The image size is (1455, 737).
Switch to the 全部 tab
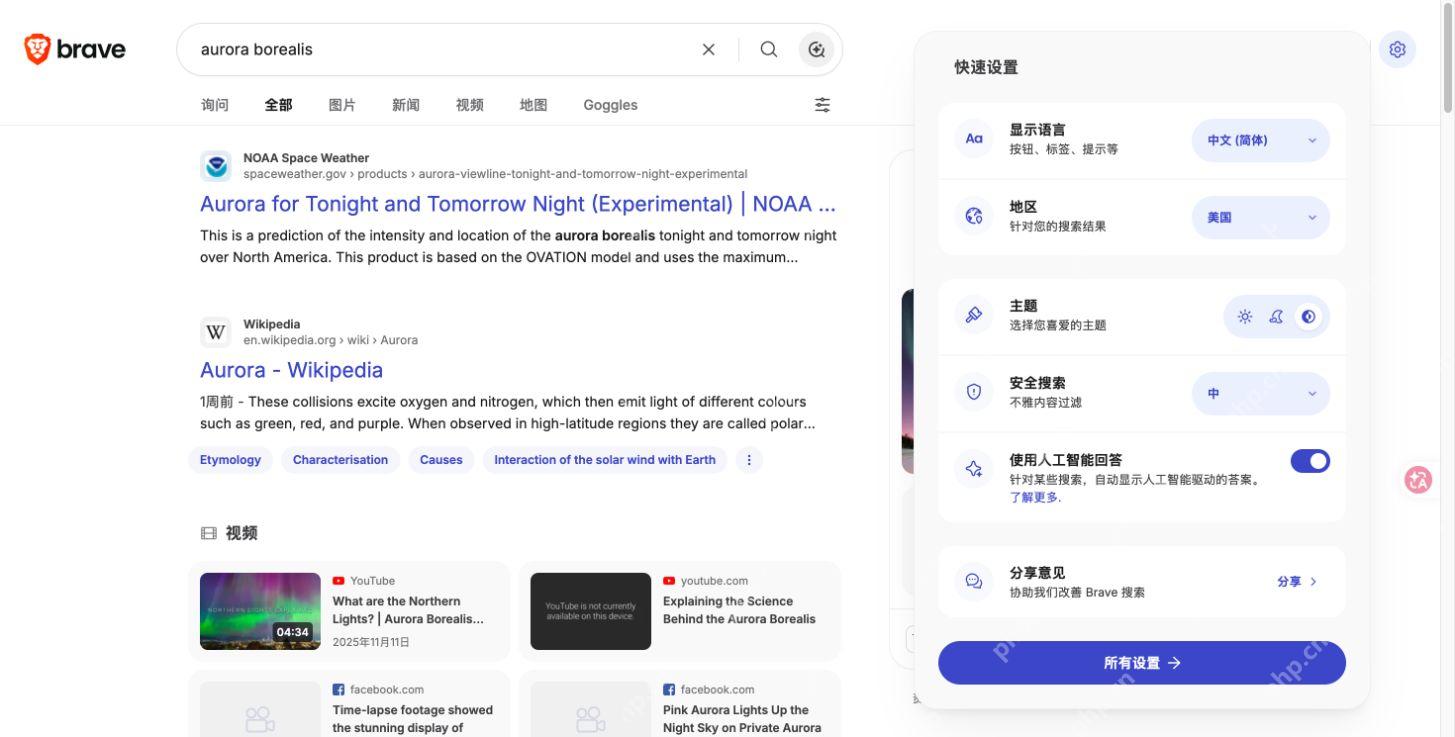pos(278,105)
